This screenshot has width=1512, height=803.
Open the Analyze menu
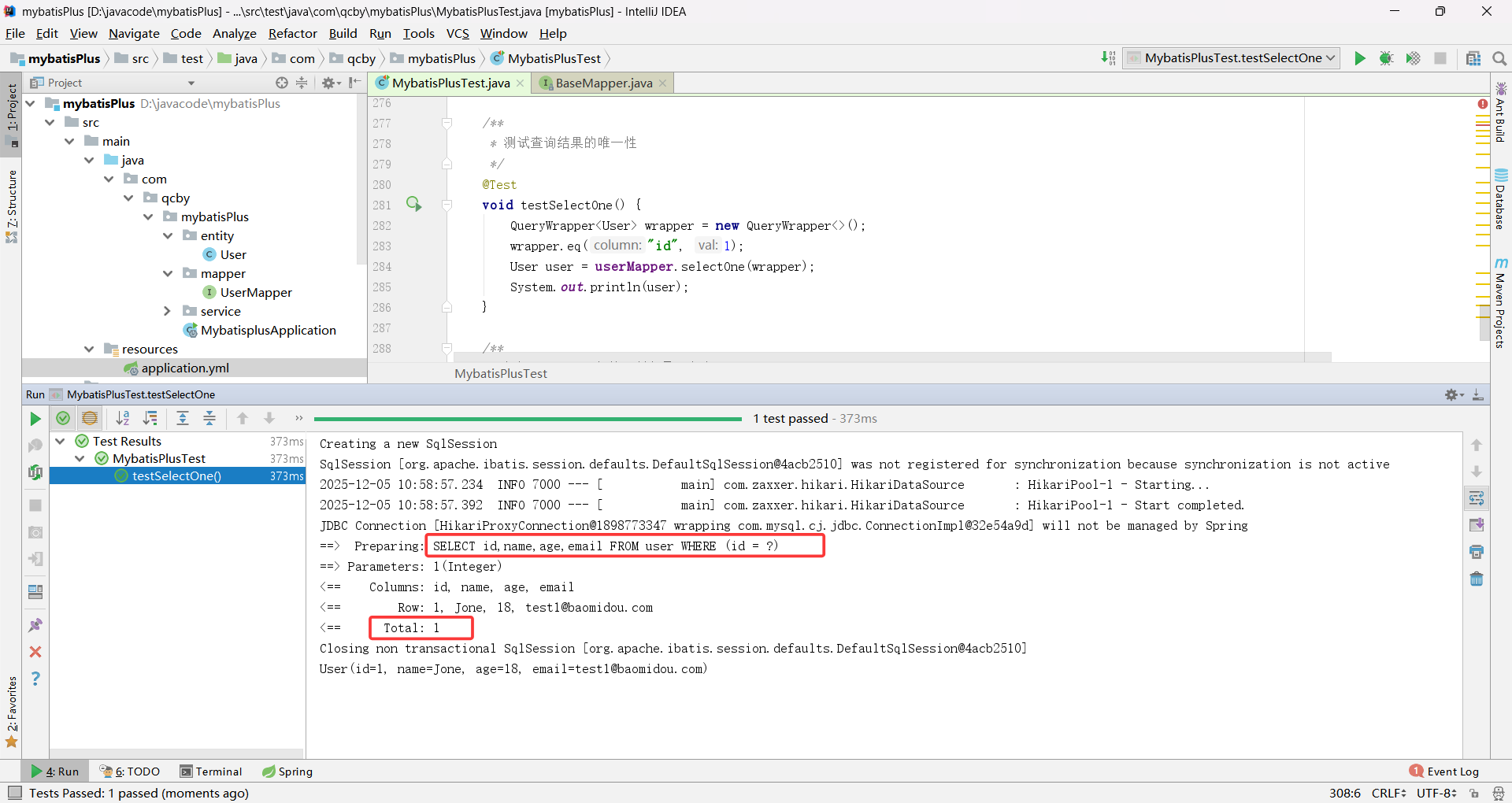click(x=234, y=33)
